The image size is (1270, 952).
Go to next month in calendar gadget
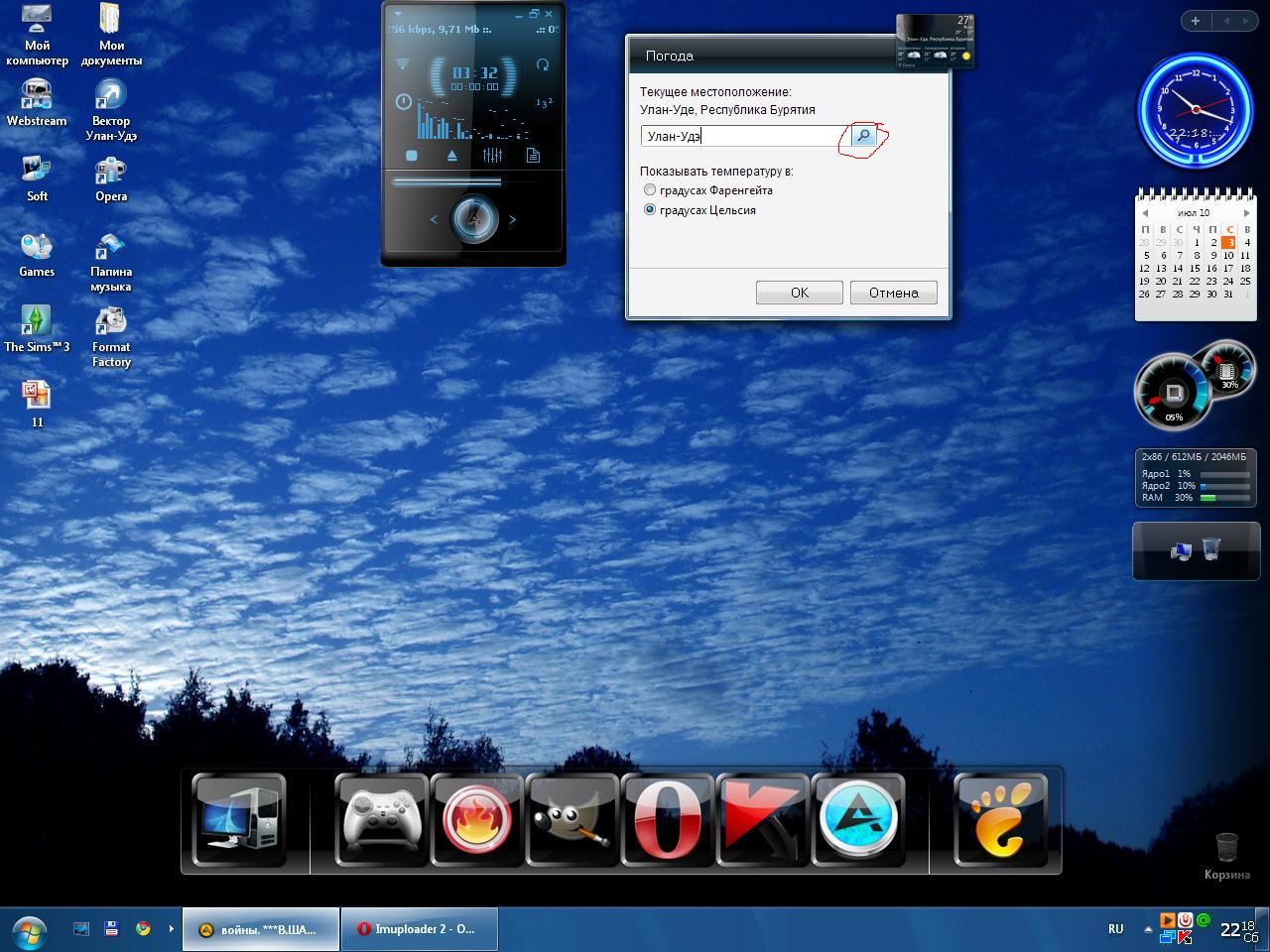pyautogui.click(x=1247, y=212)
